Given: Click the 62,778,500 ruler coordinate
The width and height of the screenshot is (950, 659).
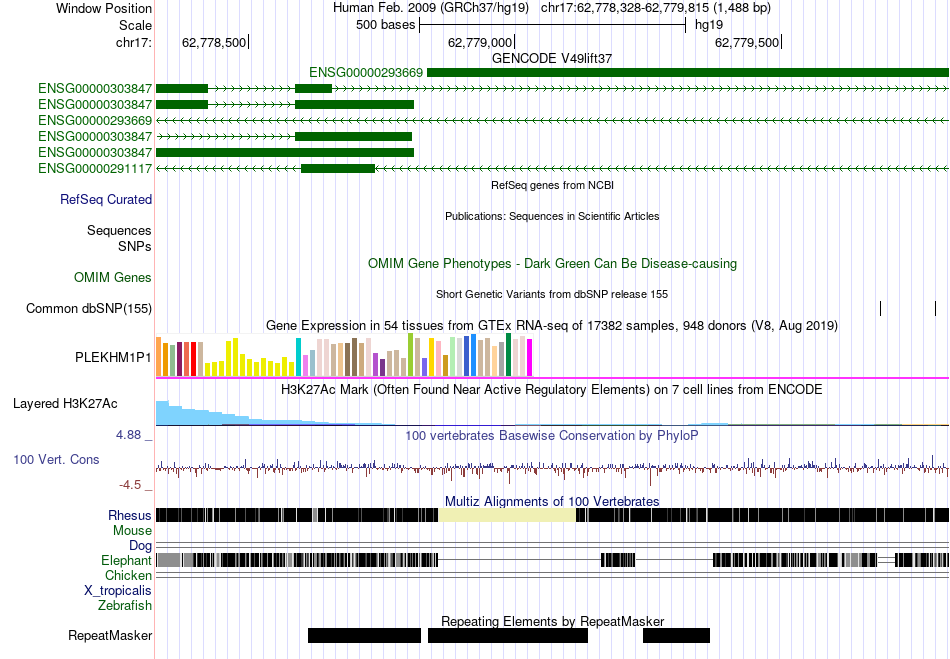Looking at the screenshot, I should (214, 42).
